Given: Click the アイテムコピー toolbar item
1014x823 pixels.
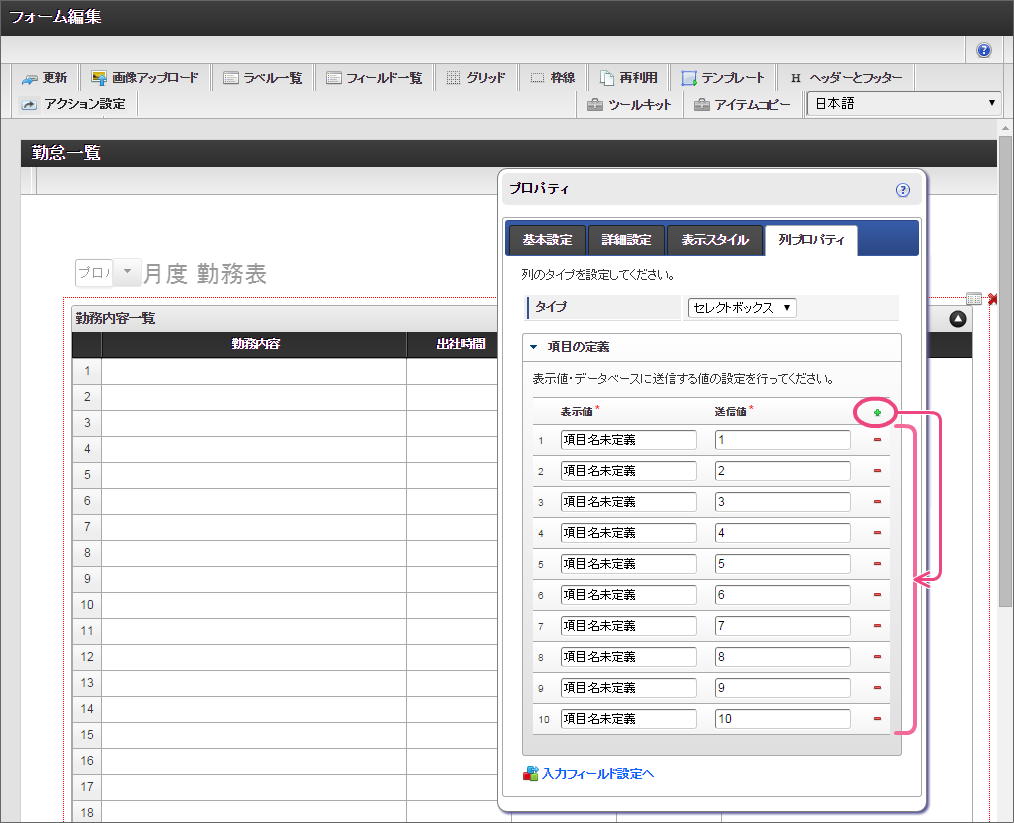Looking at the screenshot, I should click(x=742, y=104).
